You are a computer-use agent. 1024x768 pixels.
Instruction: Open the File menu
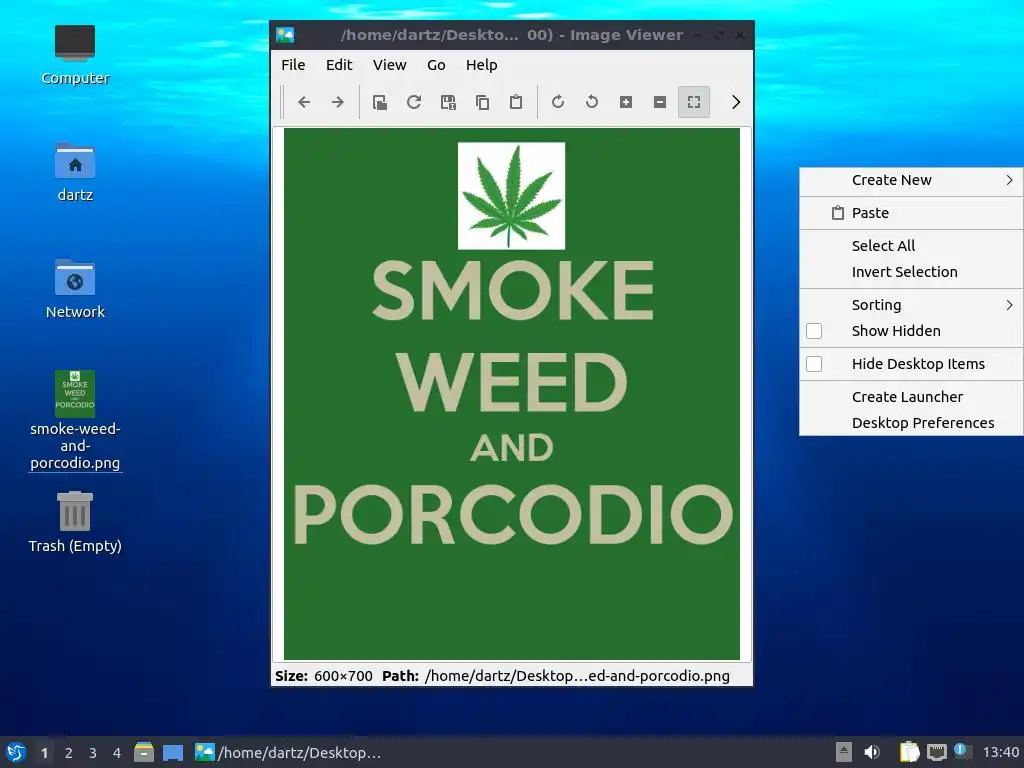[x=293, y=65]
